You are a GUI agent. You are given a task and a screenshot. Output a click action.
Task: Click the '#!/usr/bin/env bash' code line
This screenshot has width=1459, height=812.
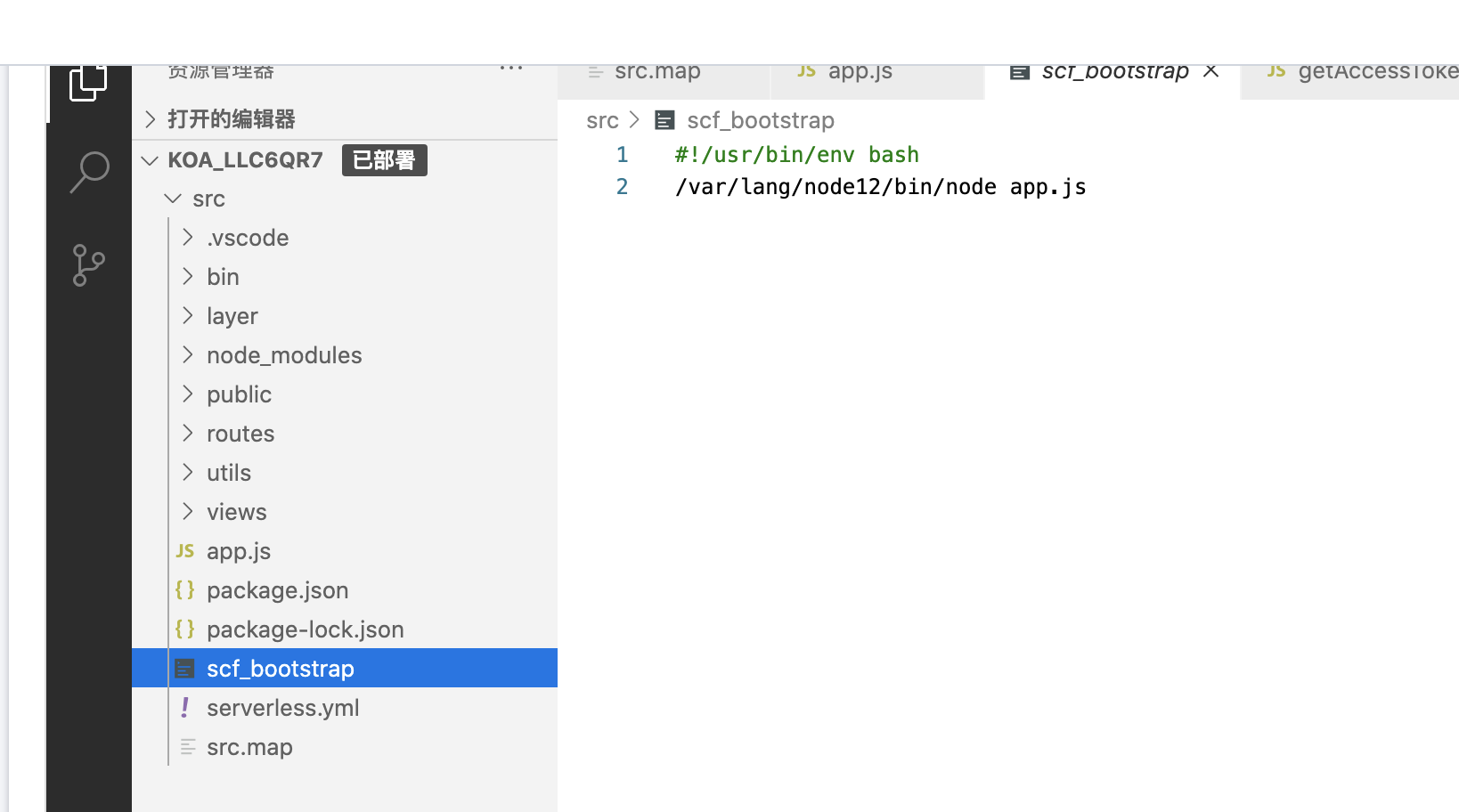point(797,155)
